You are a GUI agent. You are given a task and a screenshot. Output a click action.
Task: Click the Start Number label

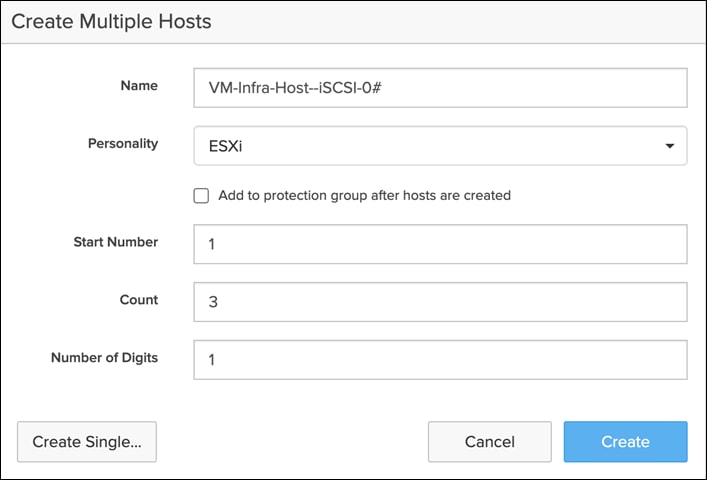pos(116,242)
